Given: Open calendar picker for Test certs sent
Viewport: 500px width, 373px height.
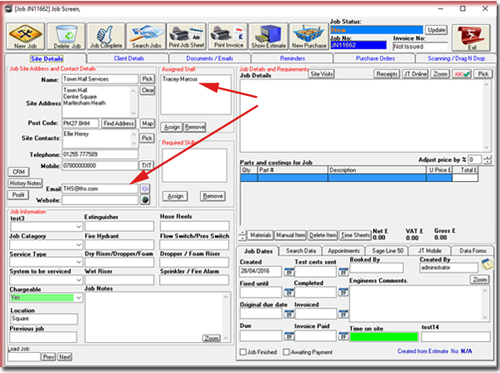Looking at the screenshot, I should coord(343,272).
